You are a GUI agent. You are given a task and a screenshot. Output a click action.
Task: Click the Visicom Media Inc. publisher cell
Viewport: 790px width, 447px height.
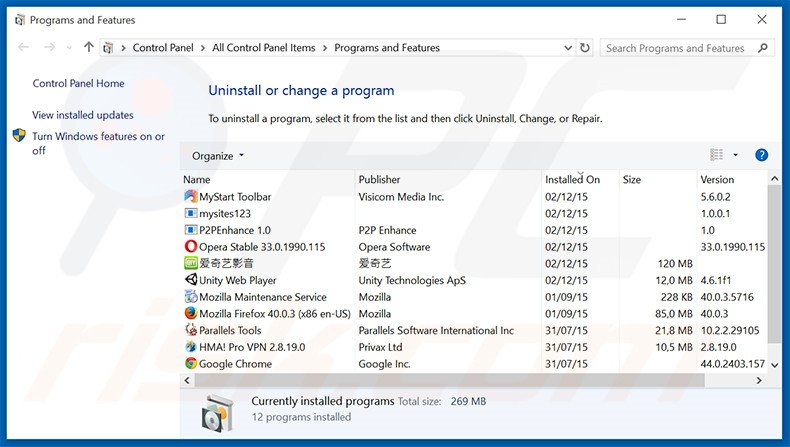click(401, 197)
